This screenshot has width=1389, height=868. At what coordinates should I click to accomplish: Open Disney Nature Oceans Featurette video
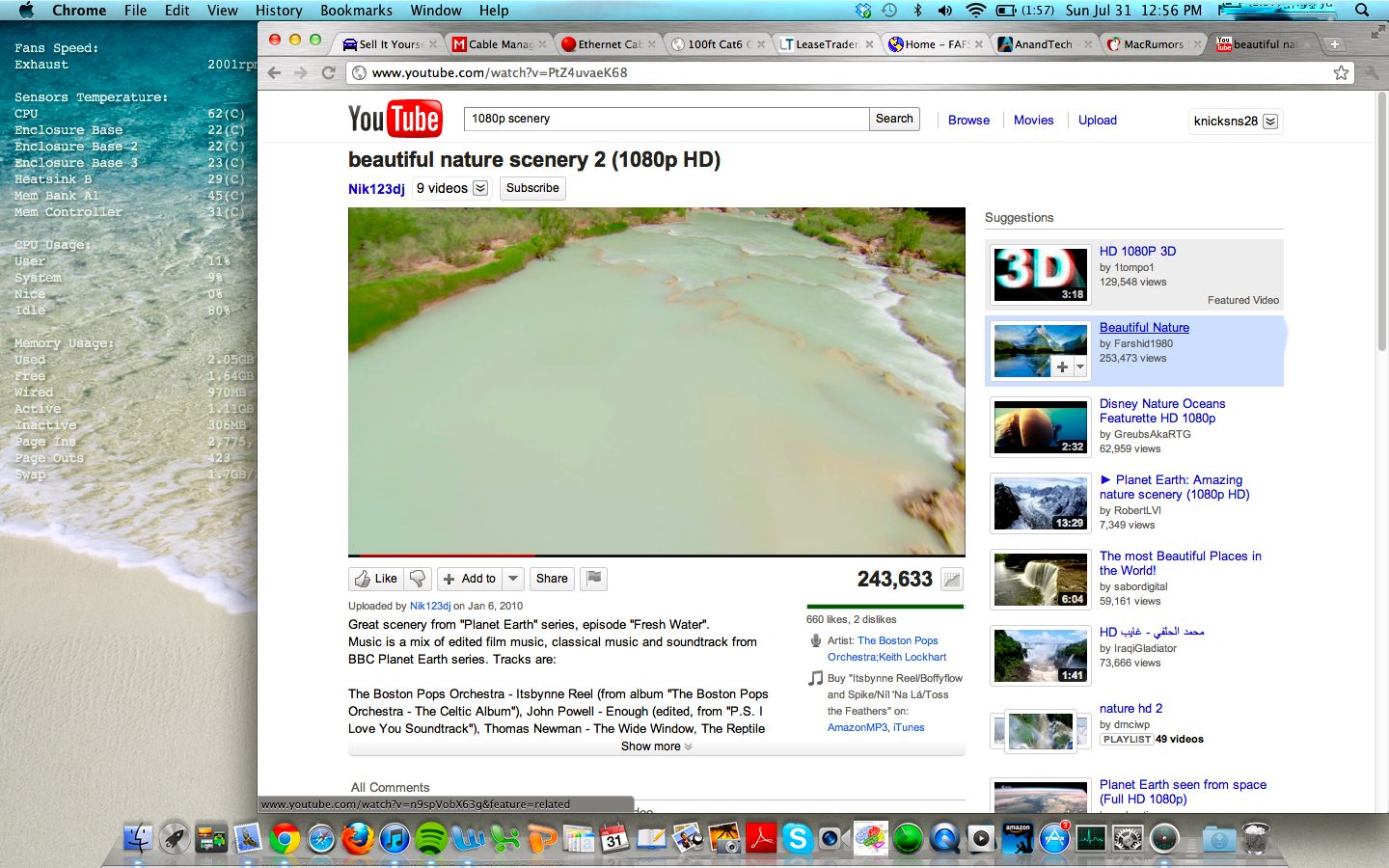click(1162, 411)
